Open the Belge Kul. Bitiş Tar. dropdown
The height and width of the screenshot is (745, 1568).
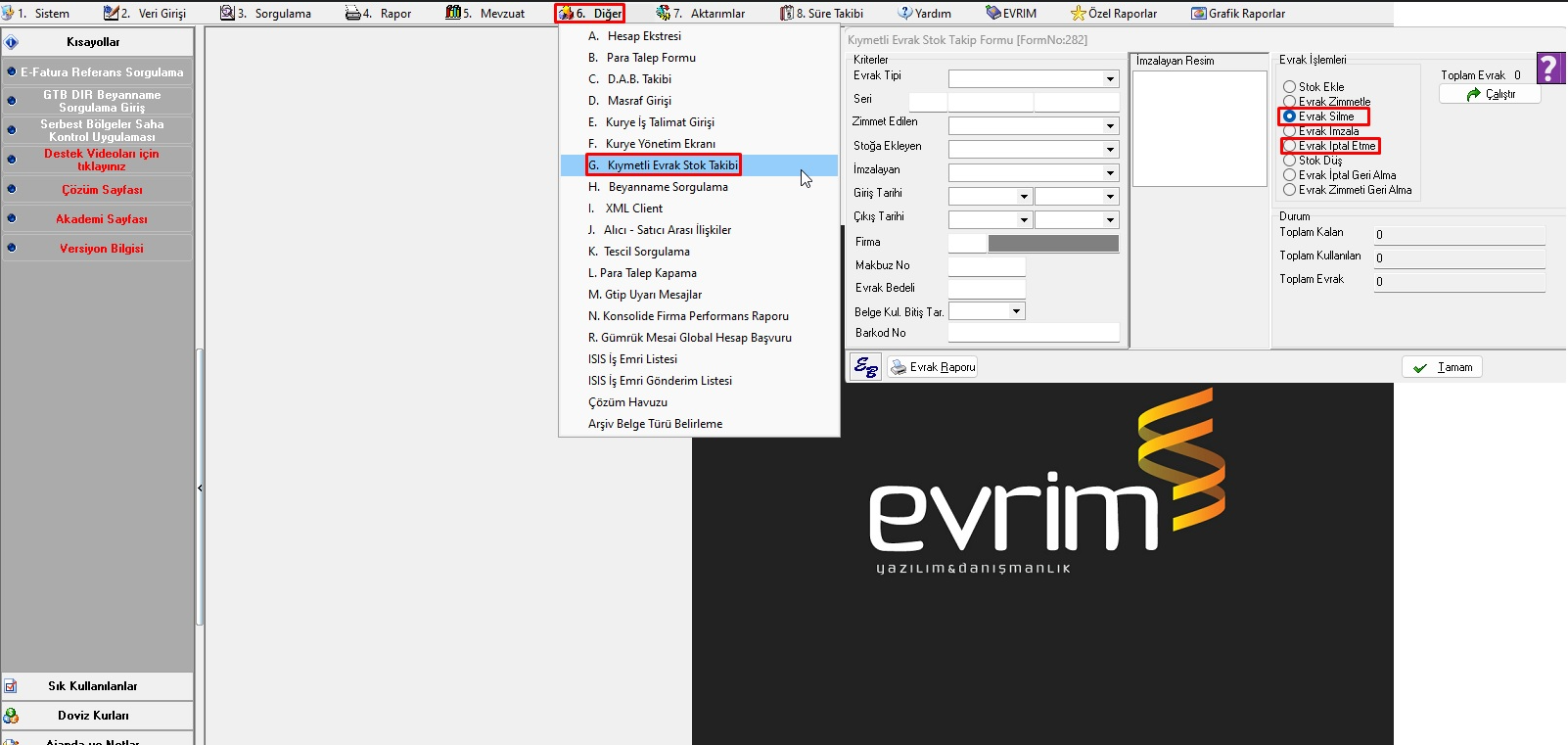[x=1016, y=311]
